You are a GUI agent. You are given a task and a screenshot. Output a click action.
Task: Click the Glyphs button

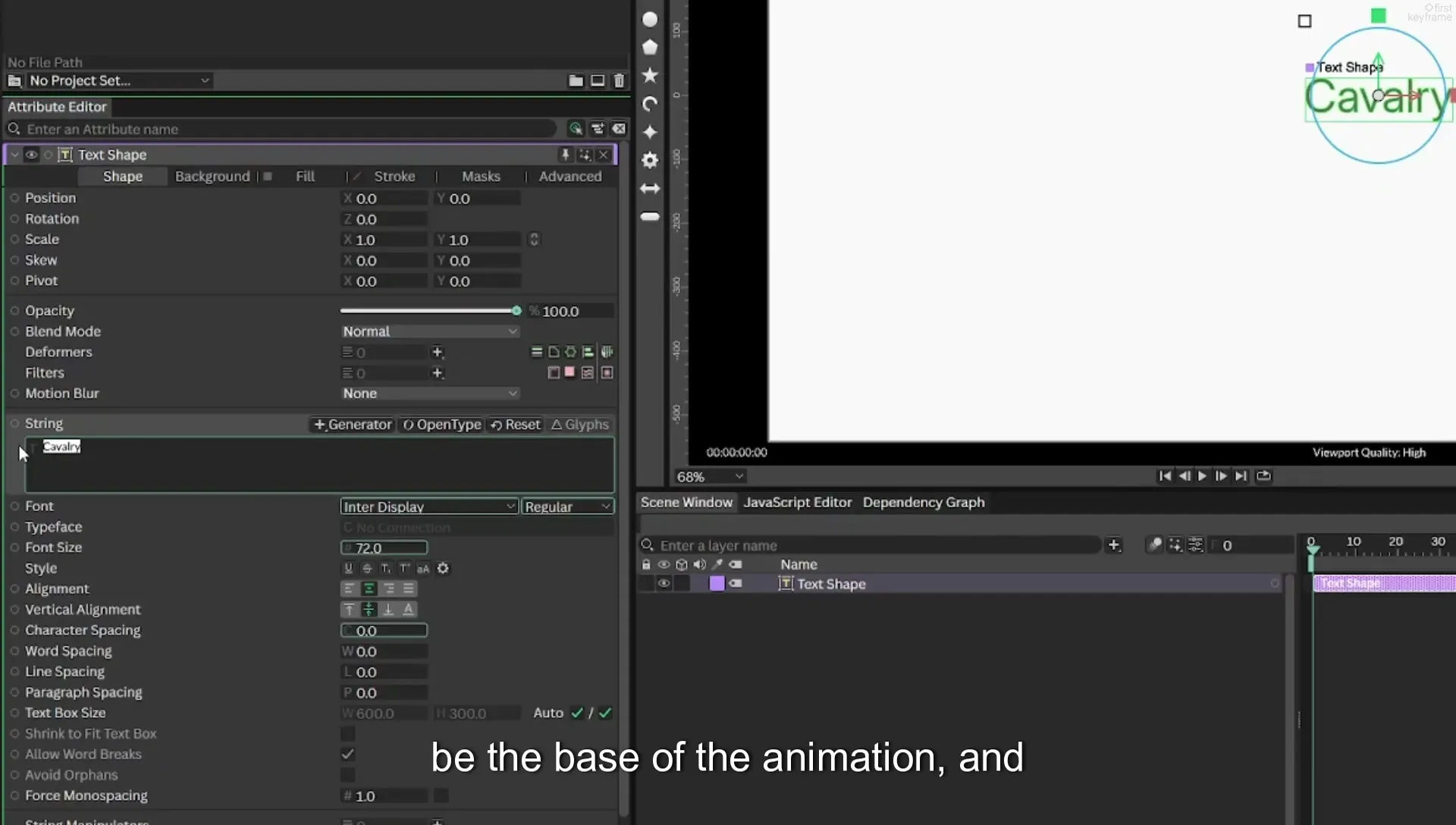click(580, 425)
